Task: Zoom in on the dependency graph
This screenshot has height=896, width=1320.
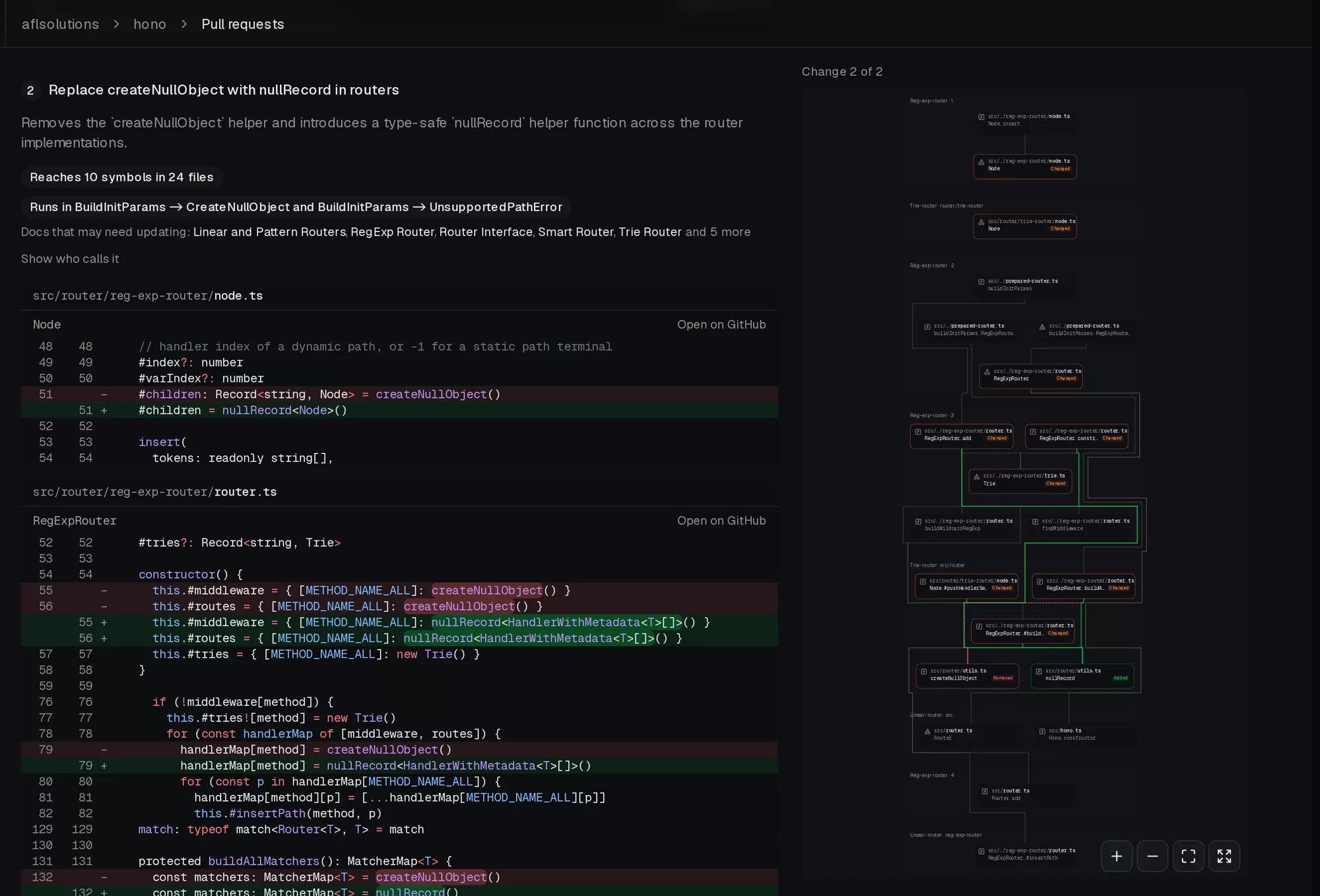Action: (x=1117, y=856)
